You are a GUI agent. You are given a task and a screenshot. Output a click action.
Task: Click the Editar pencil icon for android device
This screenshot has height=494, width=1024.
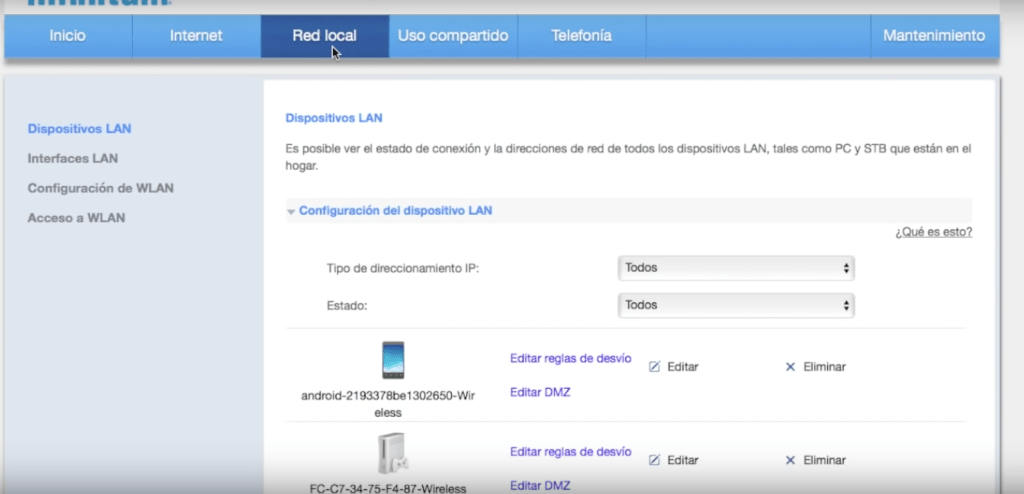(654, 367)
